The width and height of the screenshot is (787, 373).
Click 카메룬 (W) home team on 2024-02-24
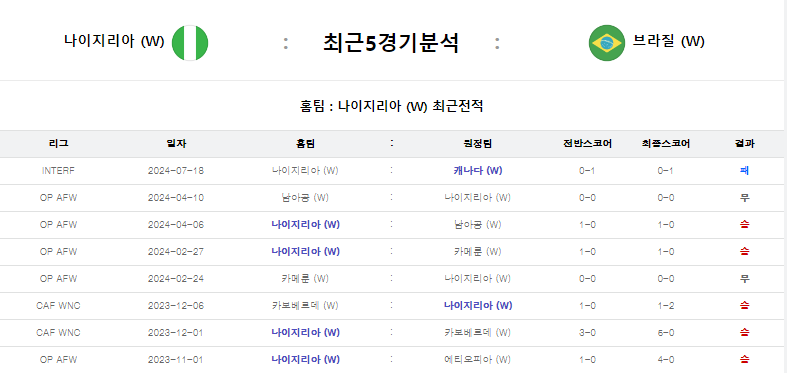click(x=306, y=279)
